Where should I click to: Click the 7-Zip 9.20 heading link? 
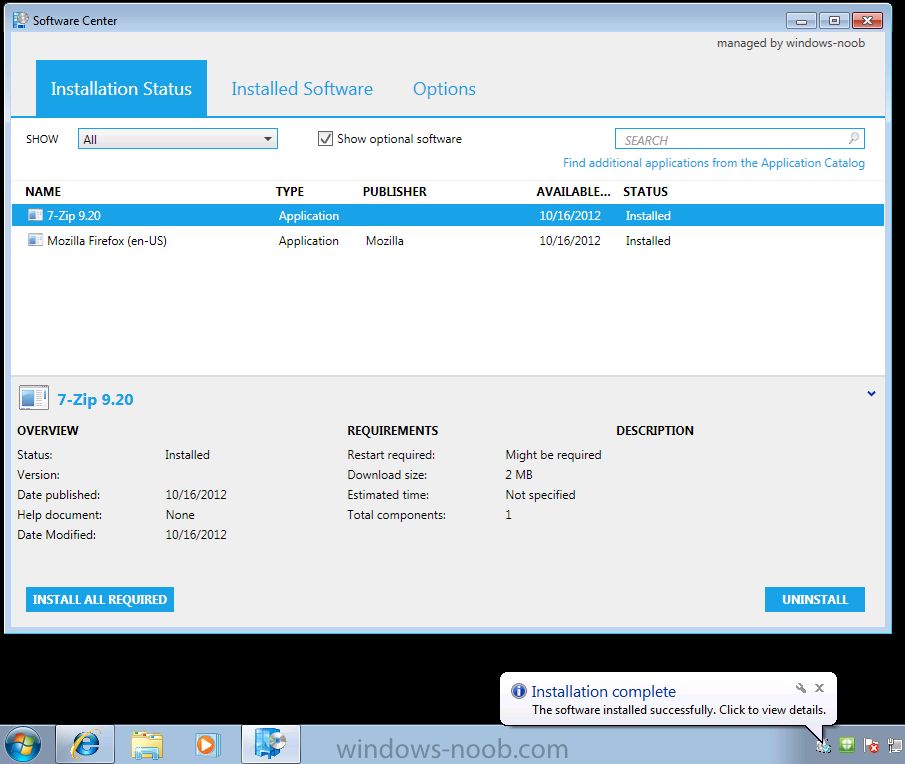[95, 399]
